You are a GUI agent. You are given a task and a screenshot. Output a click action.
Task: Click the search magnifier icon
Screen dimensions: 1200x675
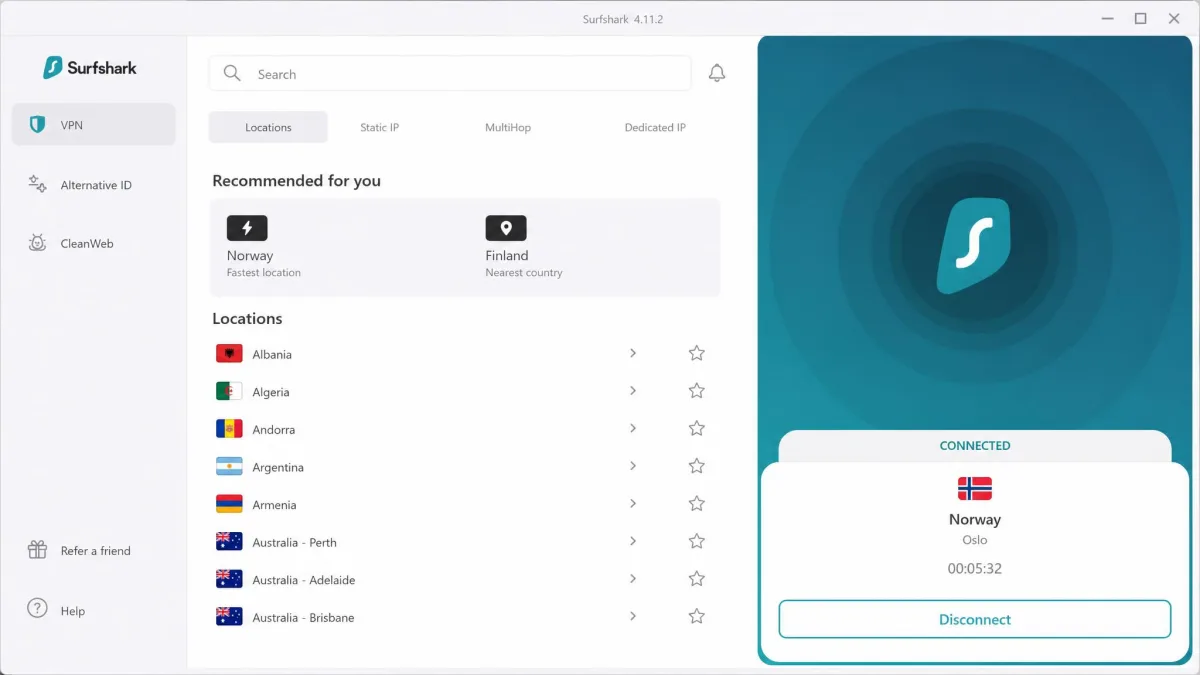coord(232,73)
